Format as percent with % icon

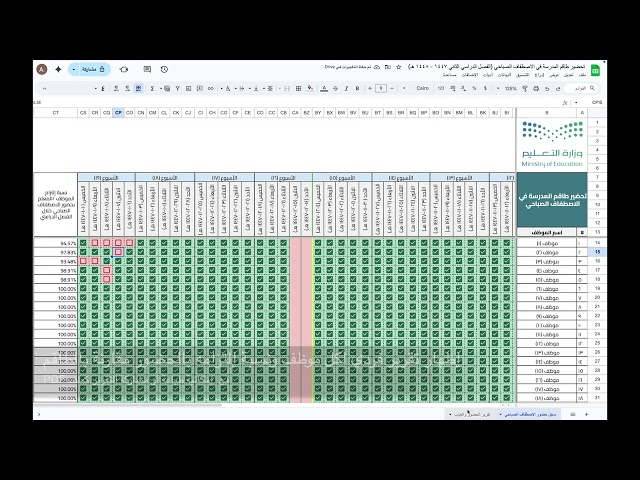pyautogui.click(x=474, y=88)
